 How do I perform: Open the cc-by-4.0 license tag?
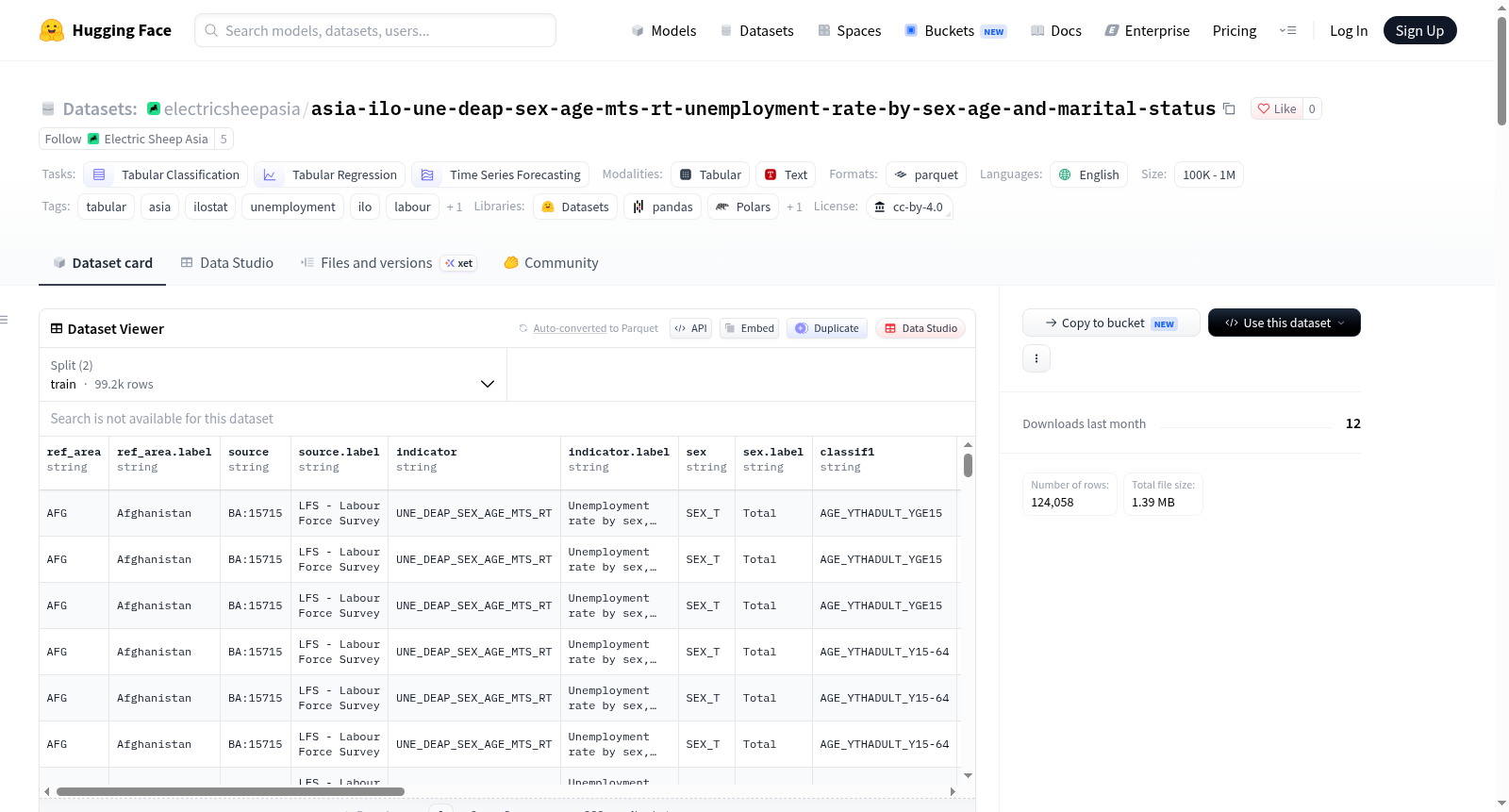coord(908,207)
